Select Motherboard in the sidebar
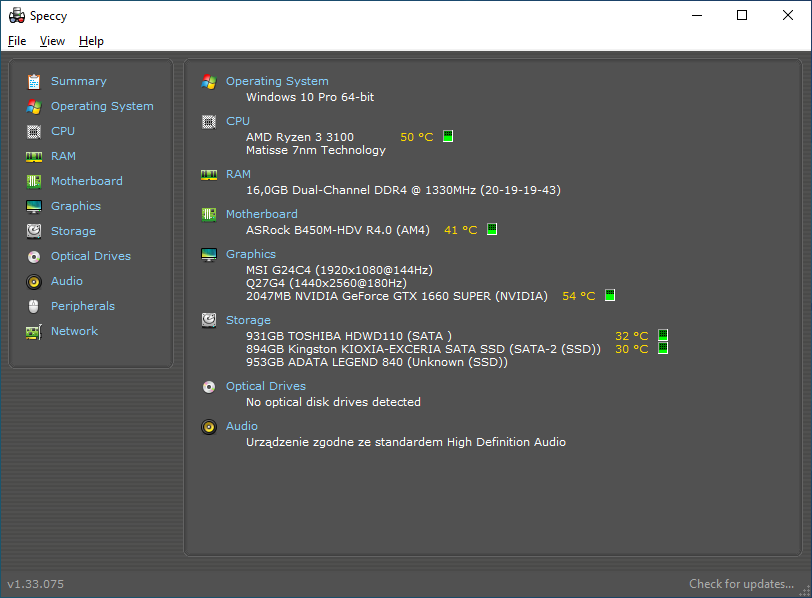The image size is (812, 598). (x=86, y=181)
